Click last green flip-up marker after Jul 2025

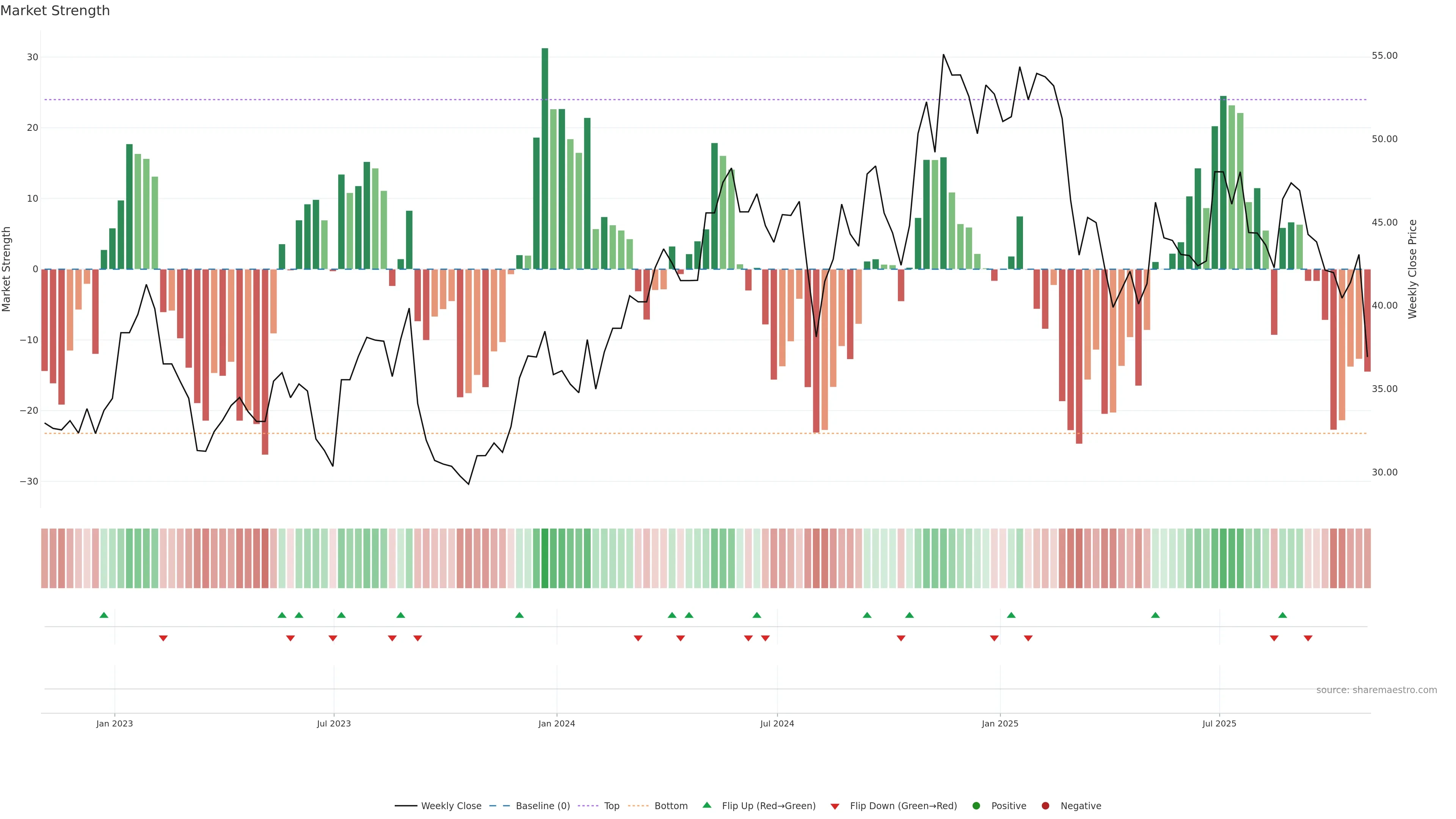(1282, 615)
